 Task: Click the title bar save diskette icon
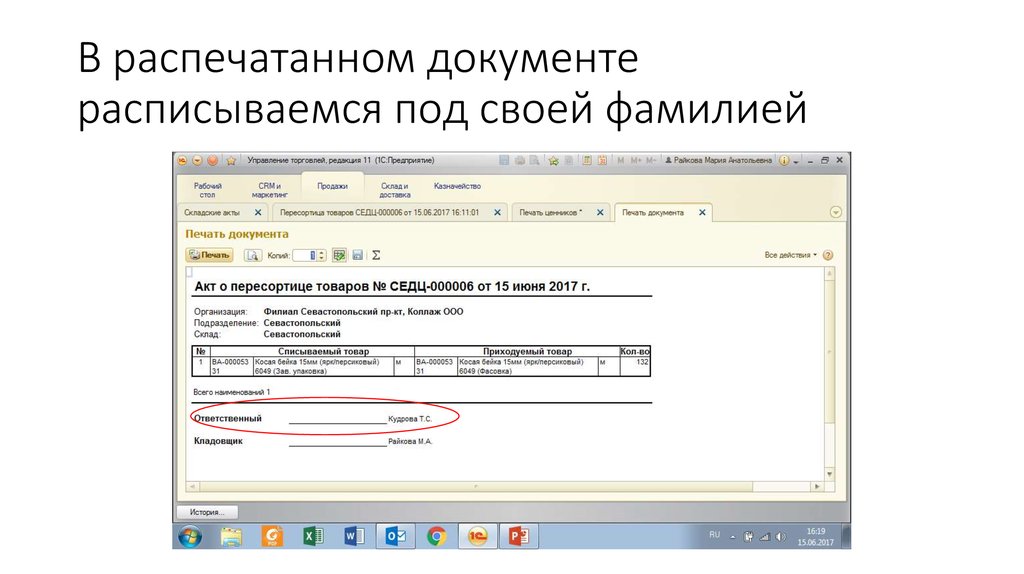tap(504, 161)
